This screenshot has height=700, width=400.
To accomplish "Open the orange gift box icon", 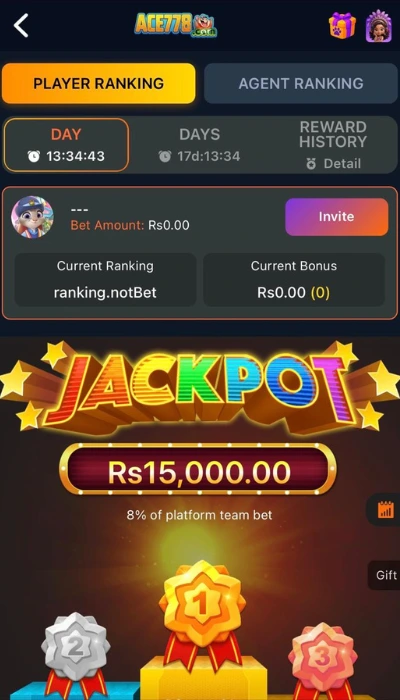I will 342,25.
